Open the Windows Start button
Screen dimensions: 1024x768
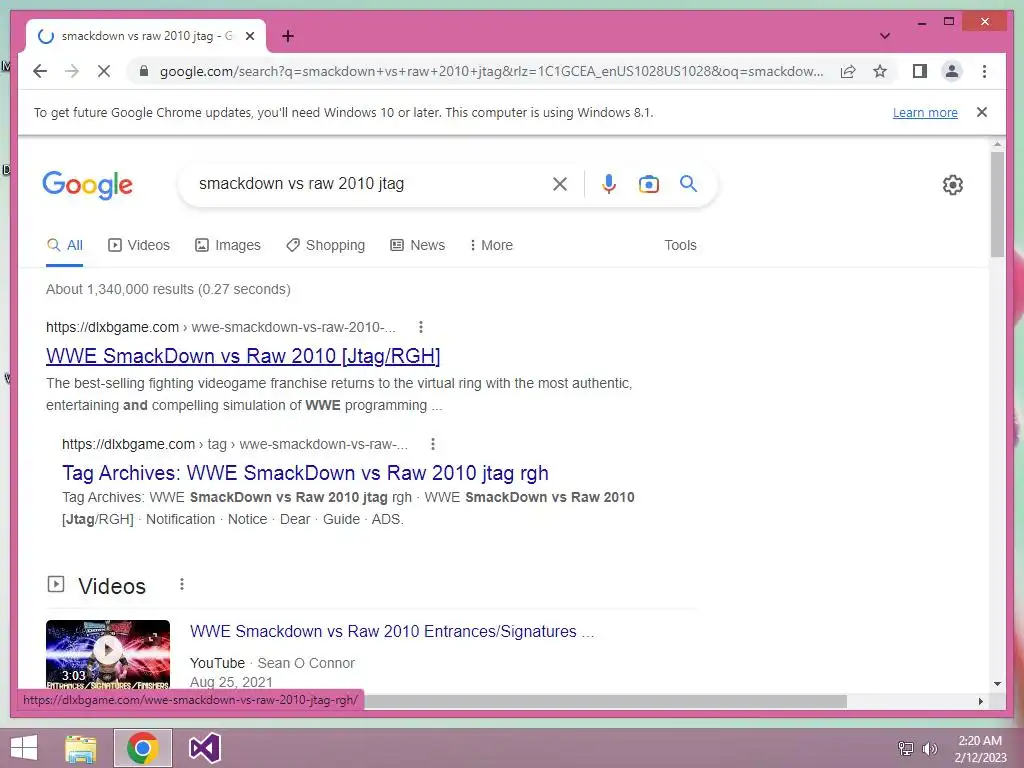pos(24,748)
